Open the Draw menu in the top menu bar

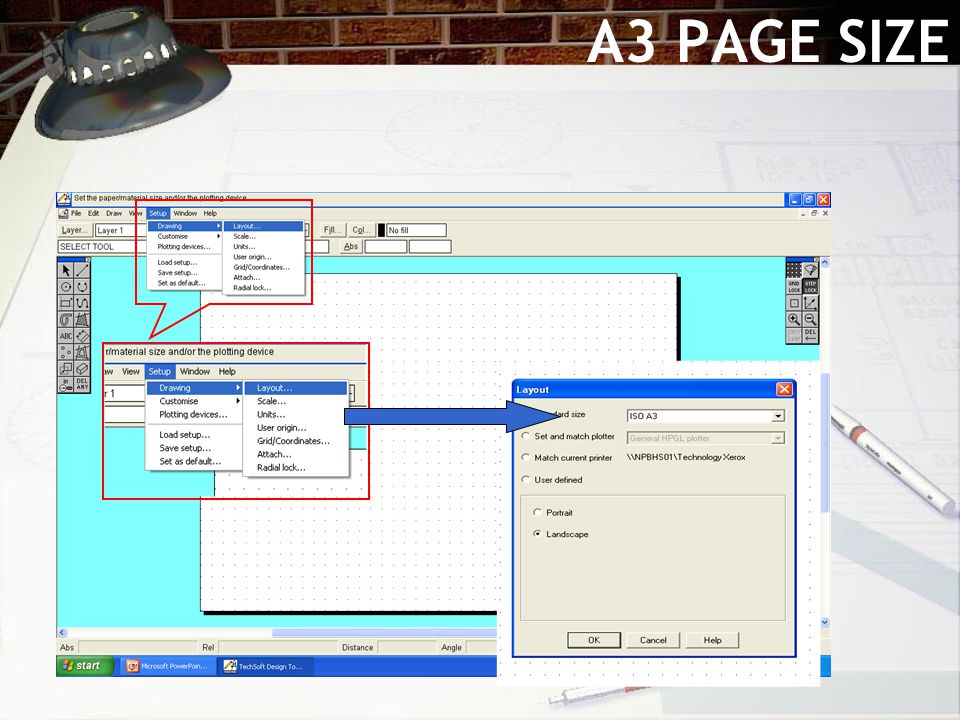[x=114, y=213]
